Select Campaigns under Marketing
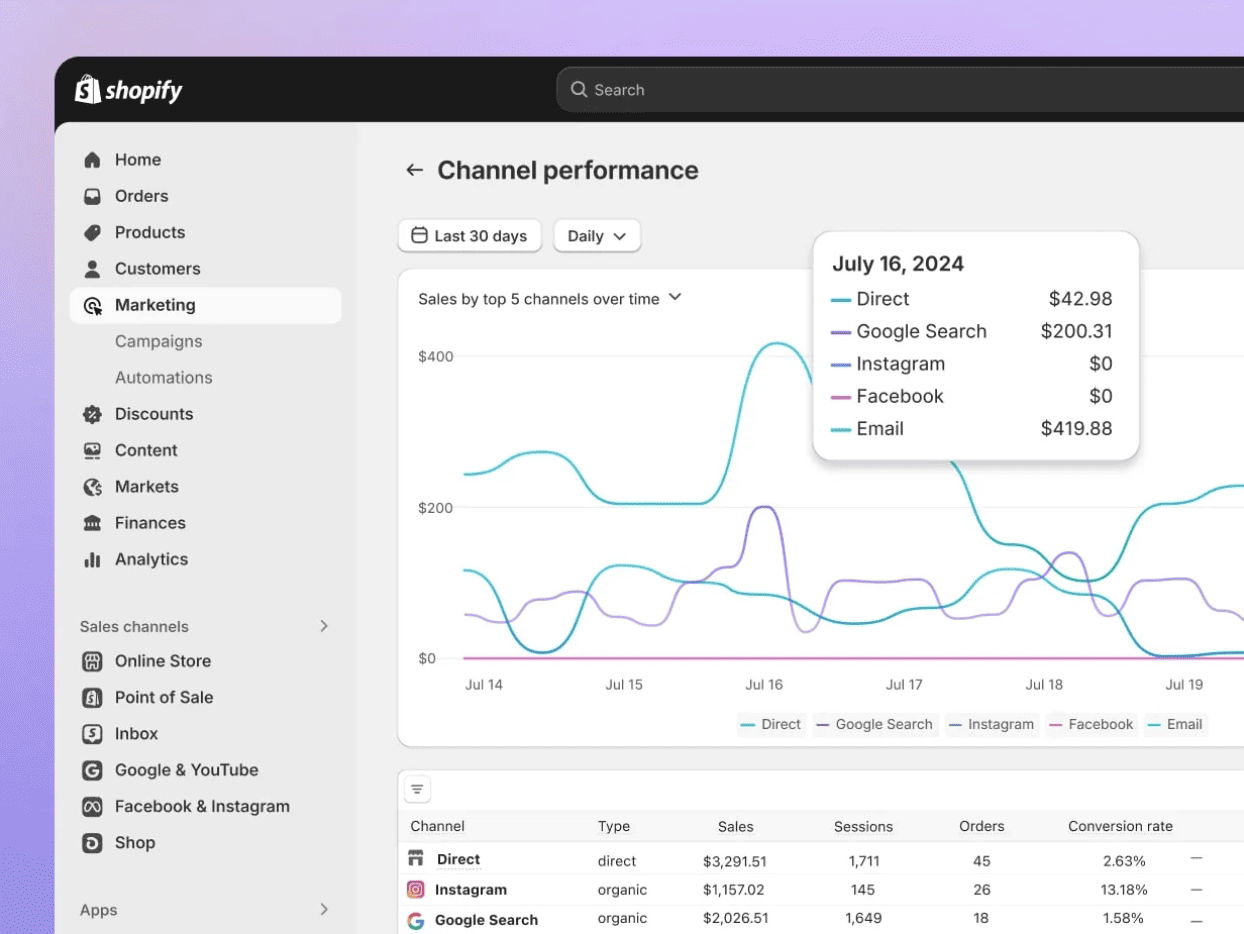This screenshot has width=1244, height=934. (x=158, y=341)
